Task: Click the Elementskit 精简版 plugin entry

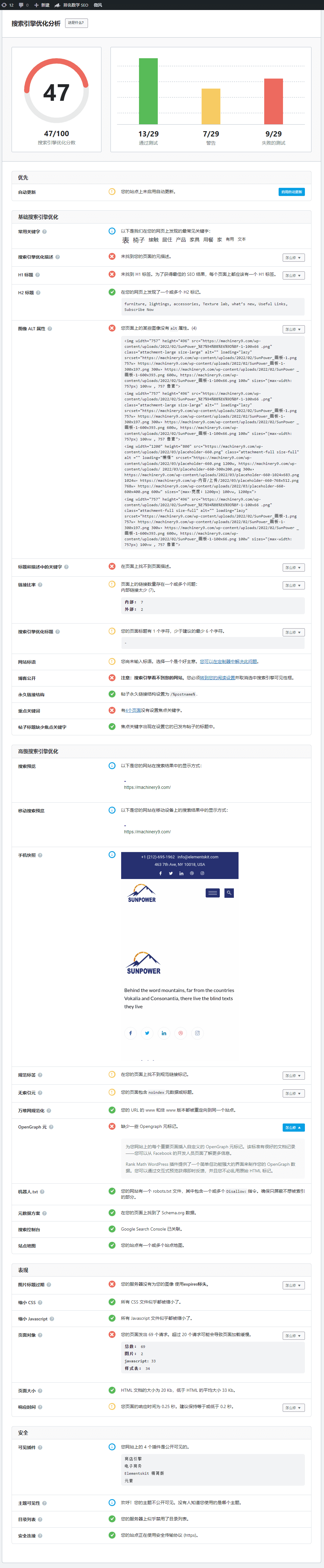Action: (144, 1474)
